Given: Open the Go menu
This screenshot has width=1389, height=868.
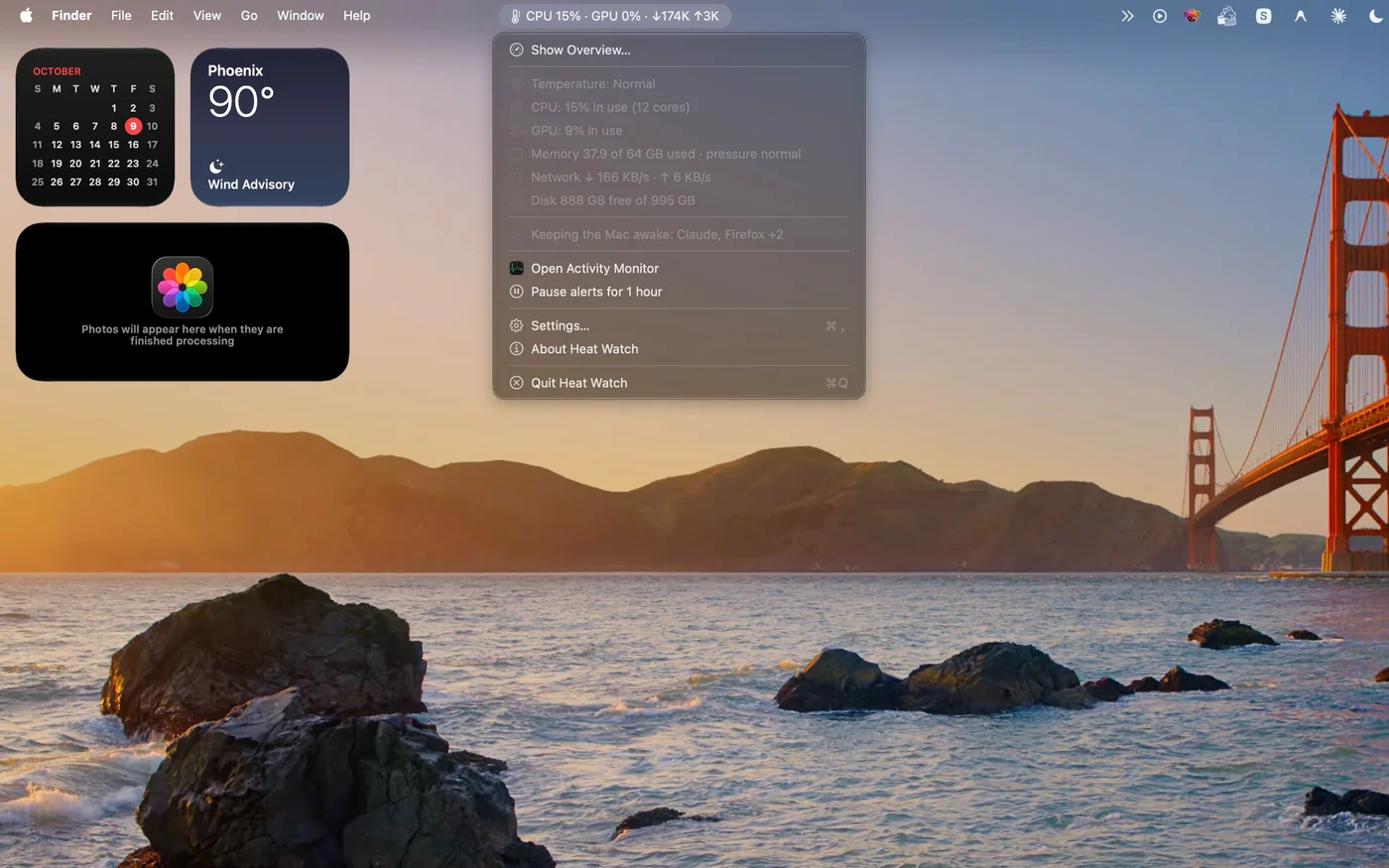Looking at the screenshot, I should [249, 16].
